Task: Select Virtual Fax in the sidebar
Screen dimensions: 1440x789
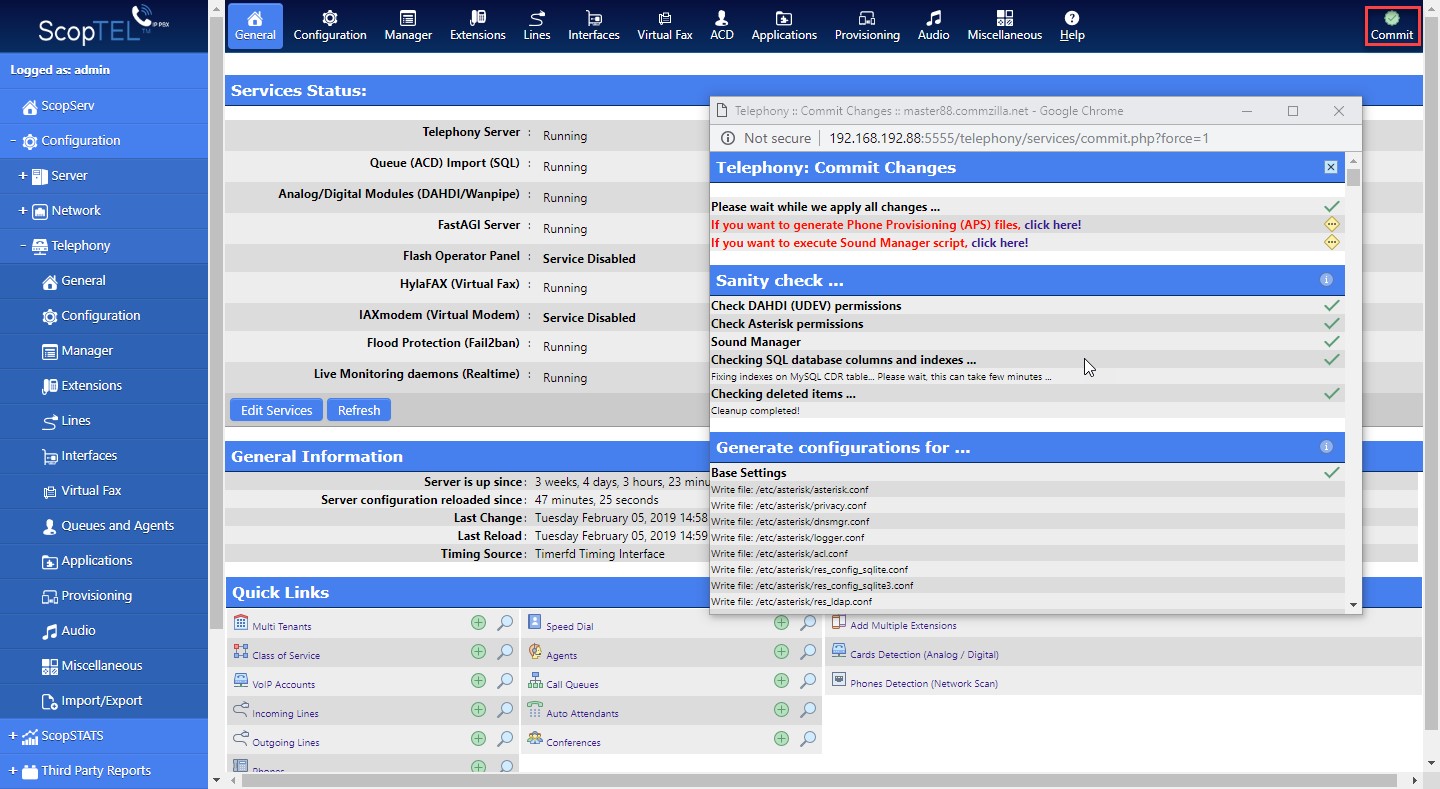Action: (91, 491)
